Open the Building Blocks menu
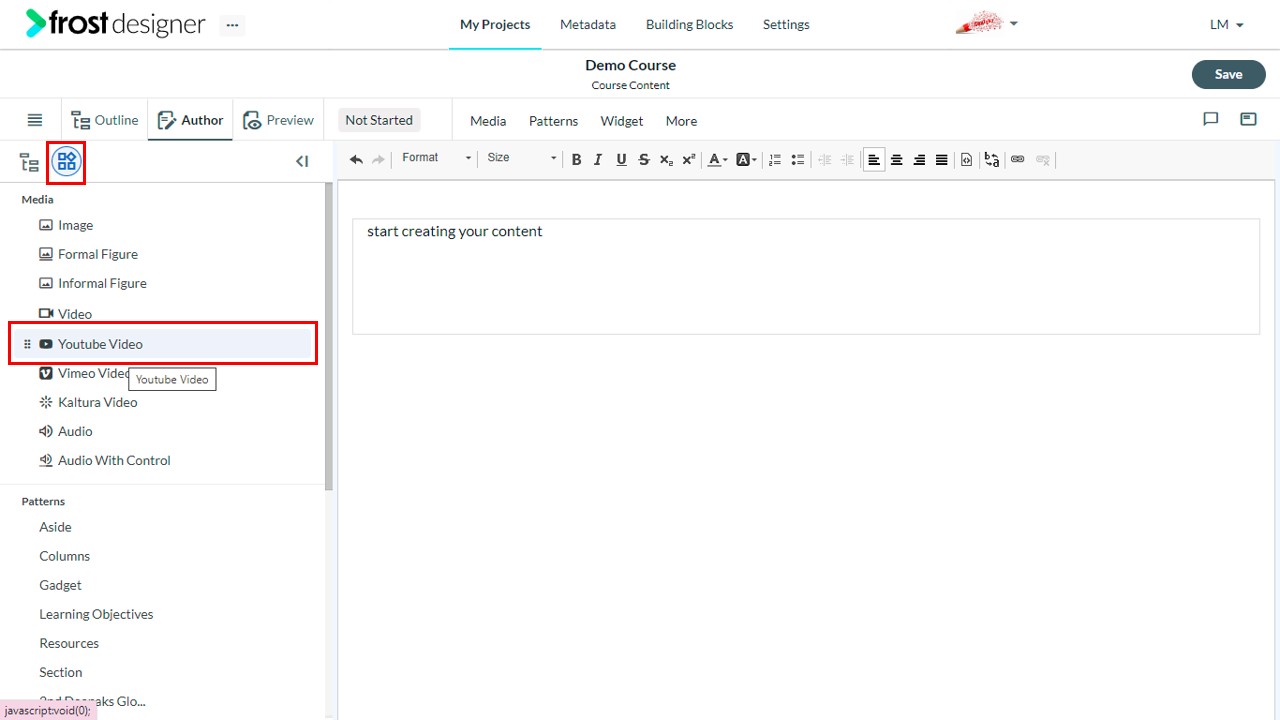Viewport: 1280px width, 720px height. pos(689,24)
